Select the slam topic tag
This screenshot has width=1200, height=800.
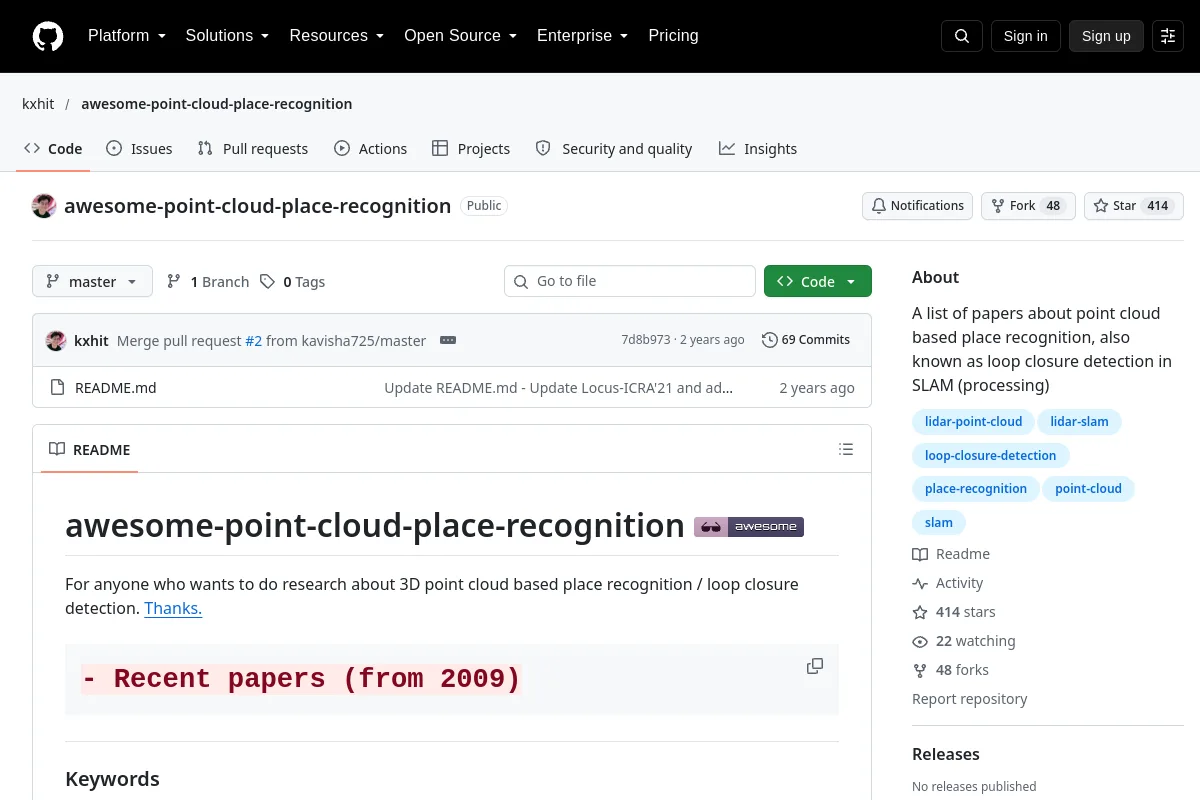pyautogui.click(x=938, y=523)
